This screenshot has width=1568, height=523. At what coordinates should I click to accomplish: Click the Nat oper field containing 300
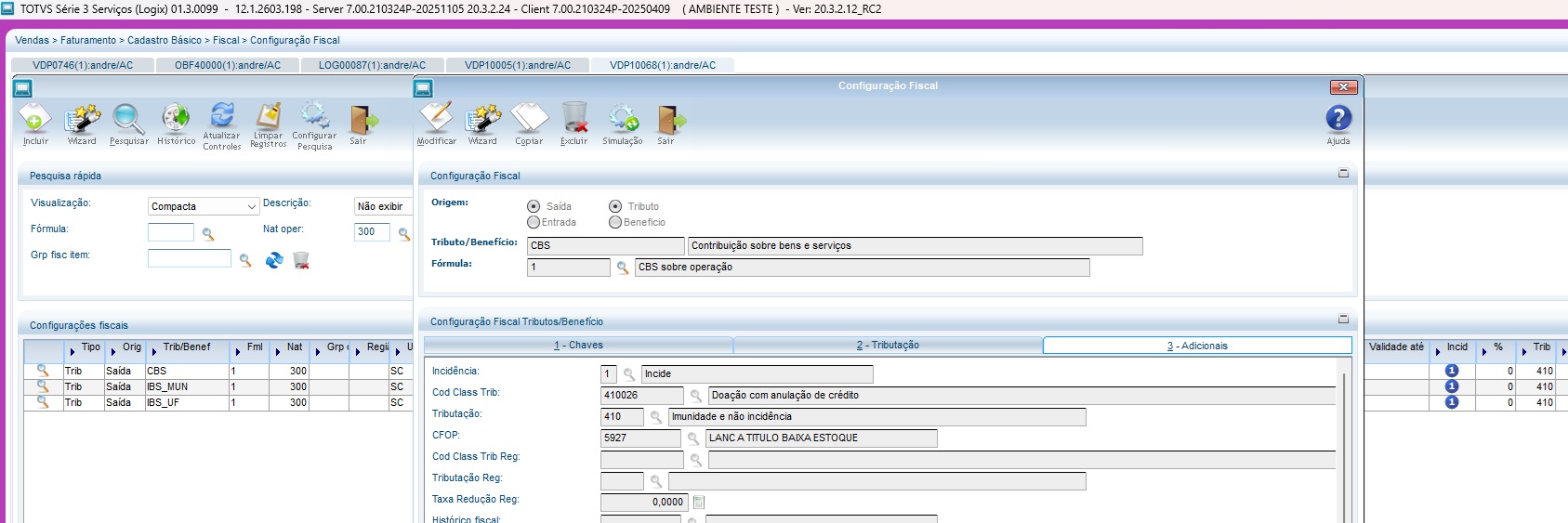[372, 232]
